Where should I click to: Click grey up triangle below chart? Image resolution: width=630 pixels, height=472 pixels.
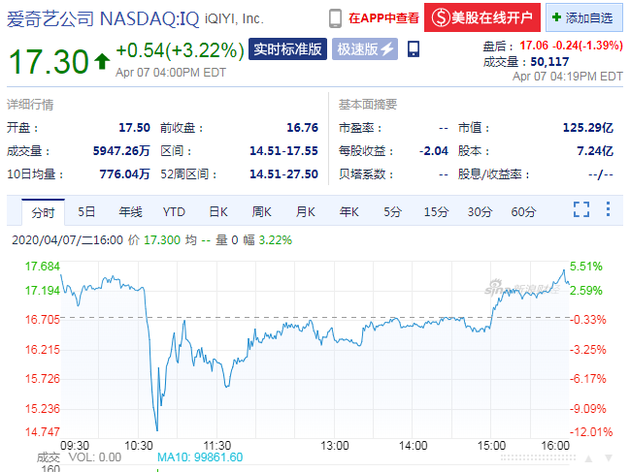[589, 458]
